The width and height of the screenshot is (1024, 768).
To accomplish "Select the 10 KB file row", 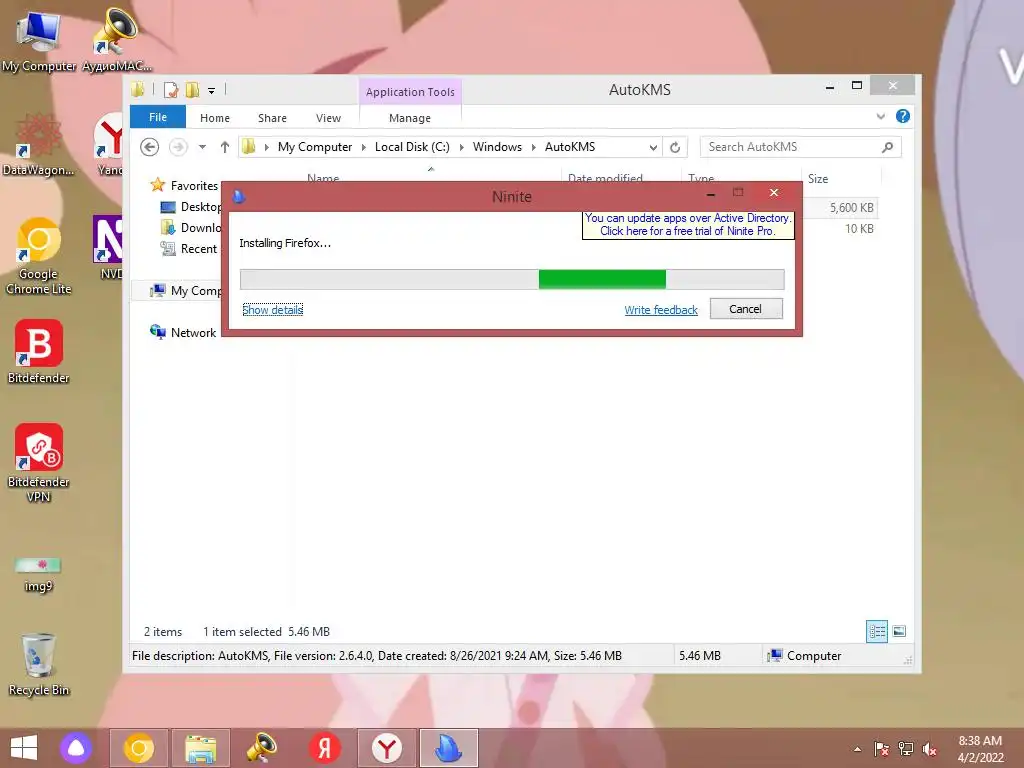I will (841, 229).
